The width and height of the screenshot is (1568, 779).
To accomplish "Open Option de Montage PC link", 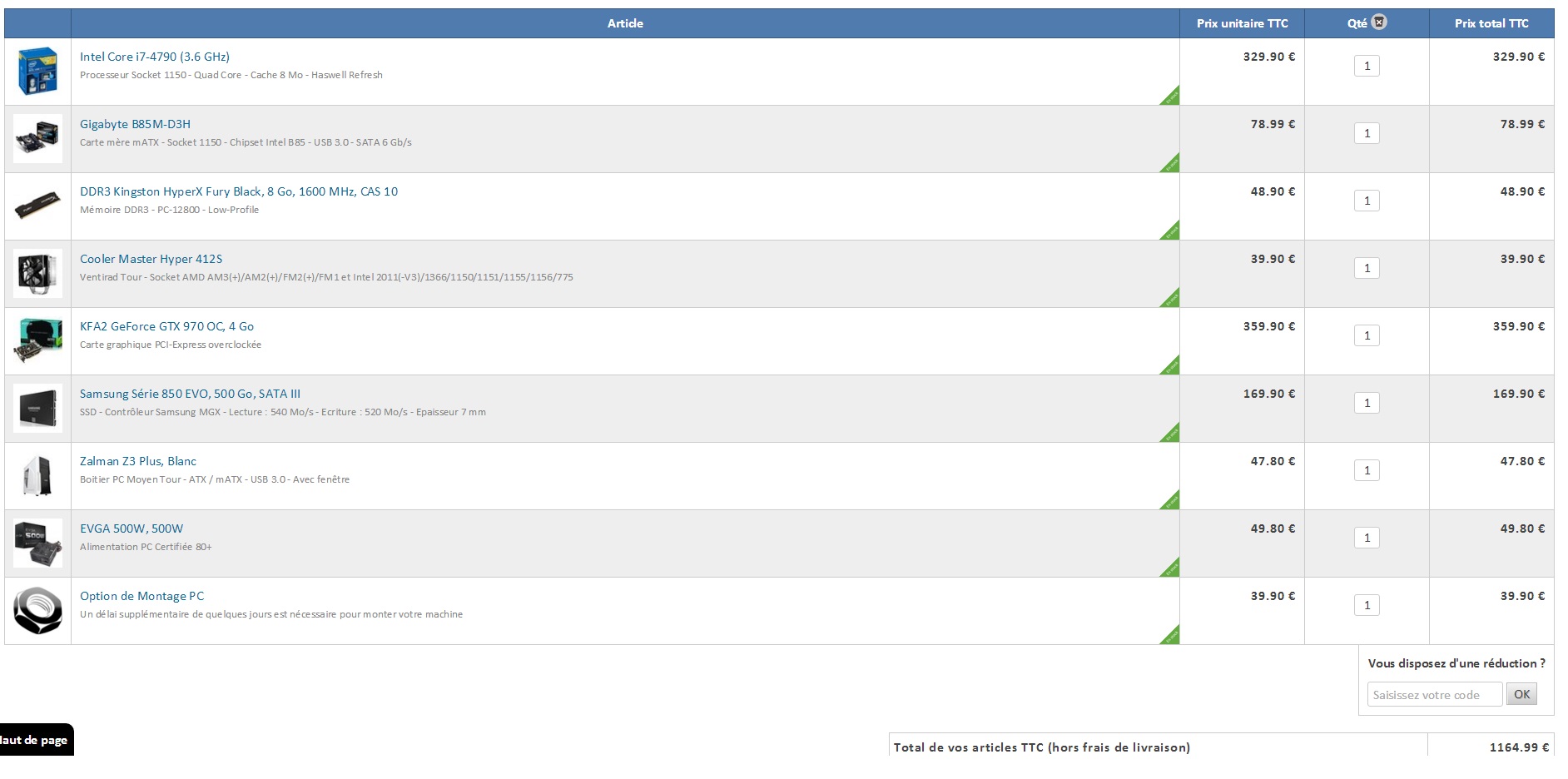I will point(141,596).
